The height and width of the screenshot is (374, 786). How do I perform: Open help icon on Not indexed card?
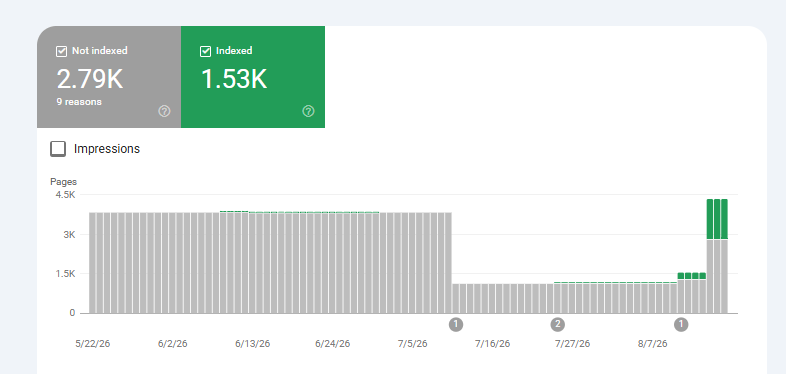164,111
